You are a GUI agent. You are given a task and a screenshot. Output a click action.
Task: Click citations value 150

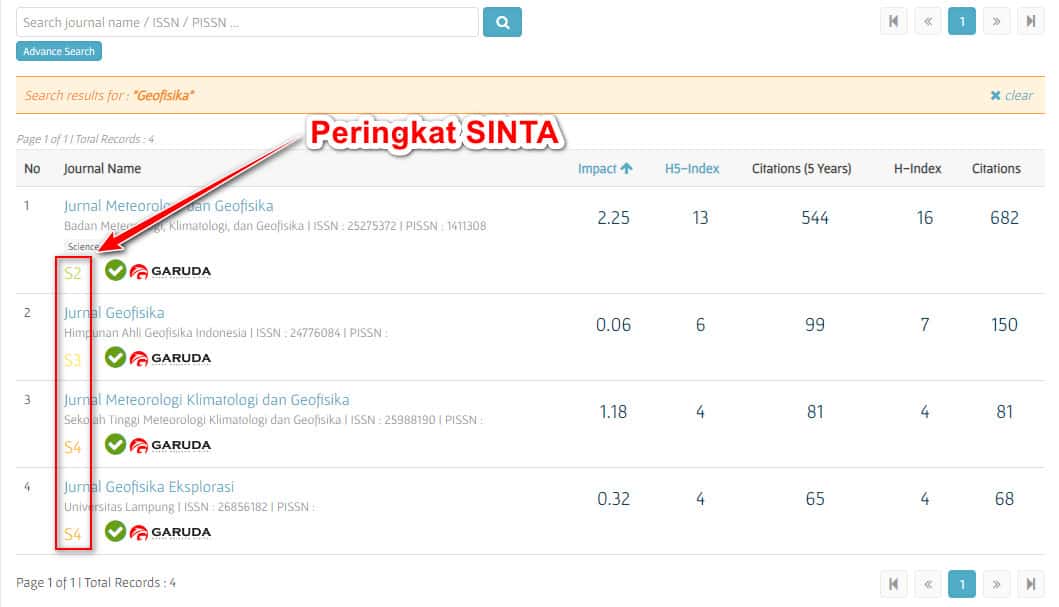pos(1004,325)
